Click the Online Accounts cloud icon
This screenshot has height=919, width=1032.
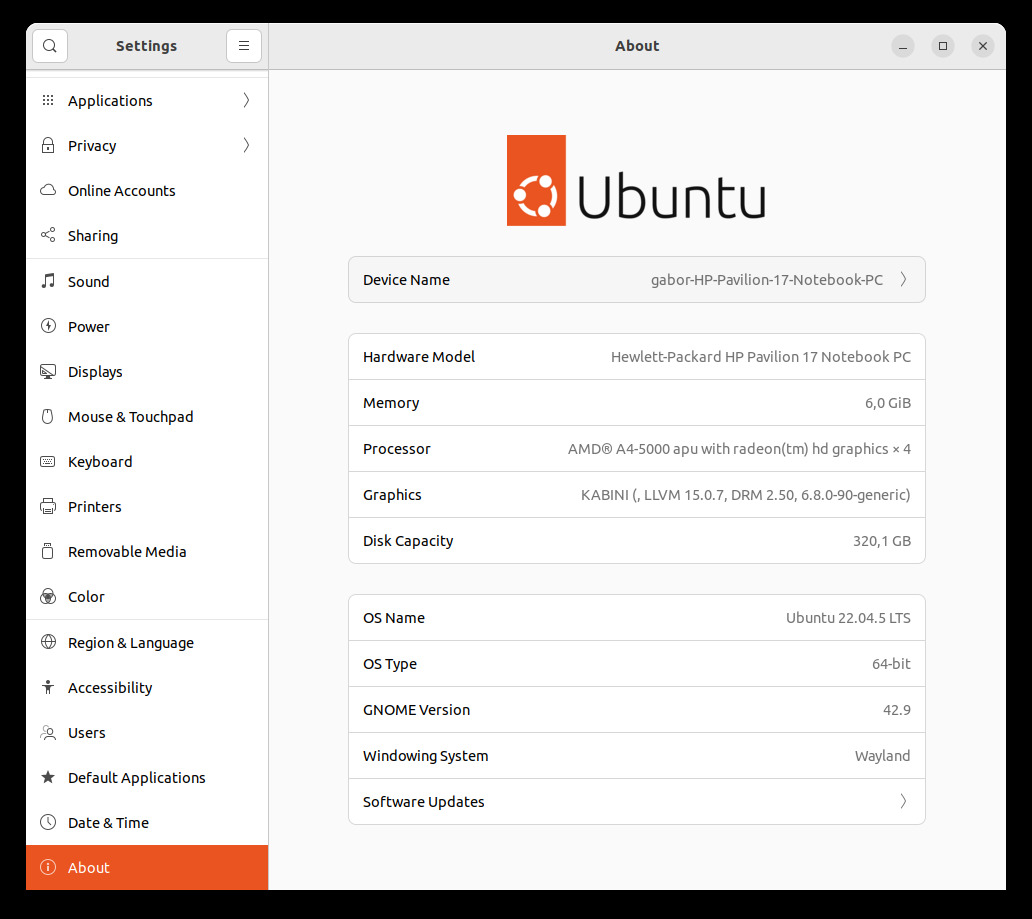(48, 190)
